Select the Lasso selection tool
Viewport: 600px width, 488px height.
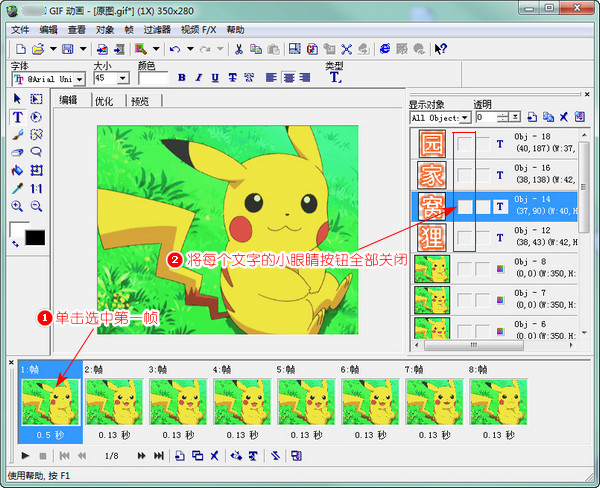pos(36,152)
